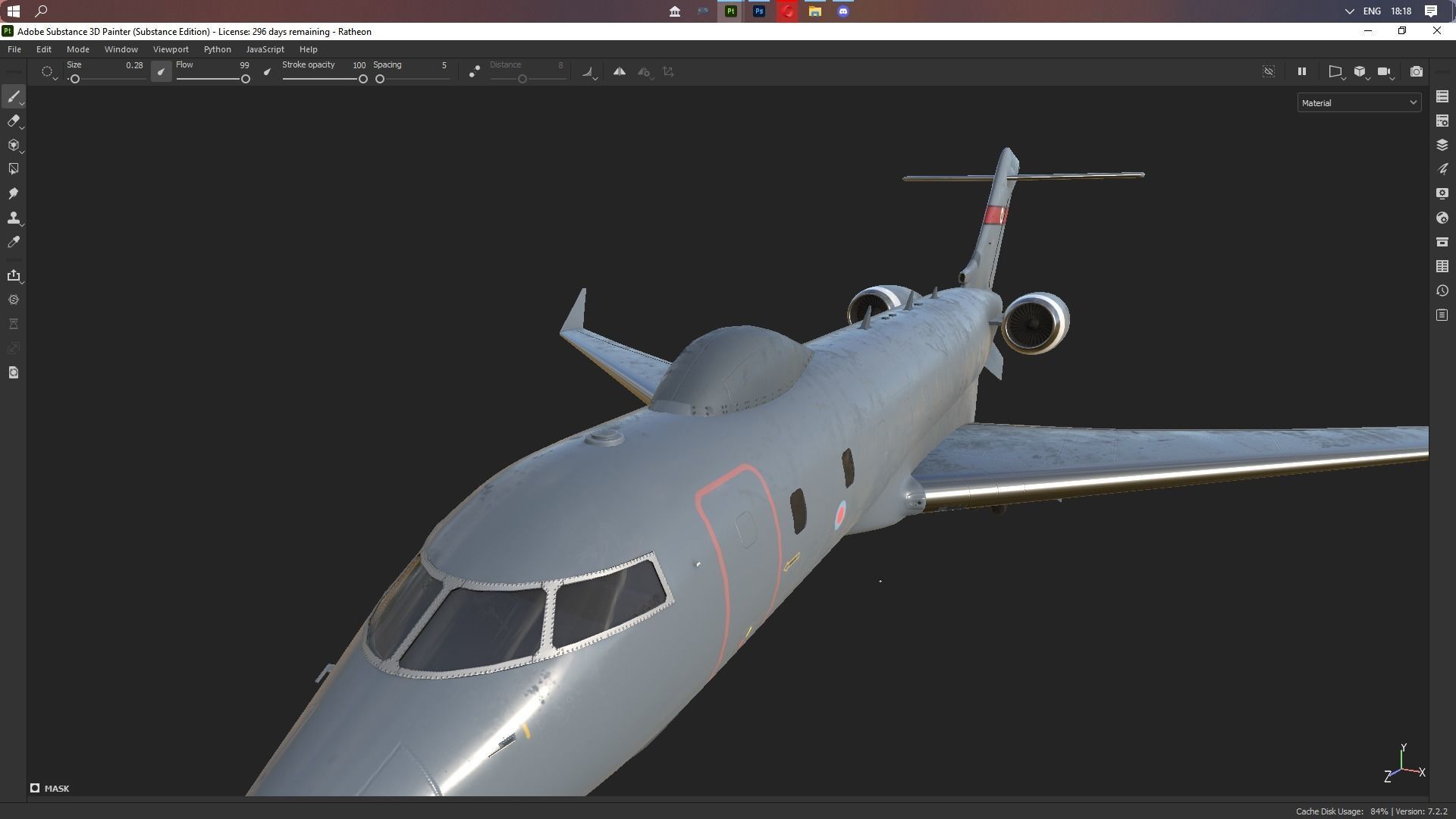Image resolution: width=1456 pixels, height=819 pixels.
Task: Select the Projection tool
Action: click(13, 145)
